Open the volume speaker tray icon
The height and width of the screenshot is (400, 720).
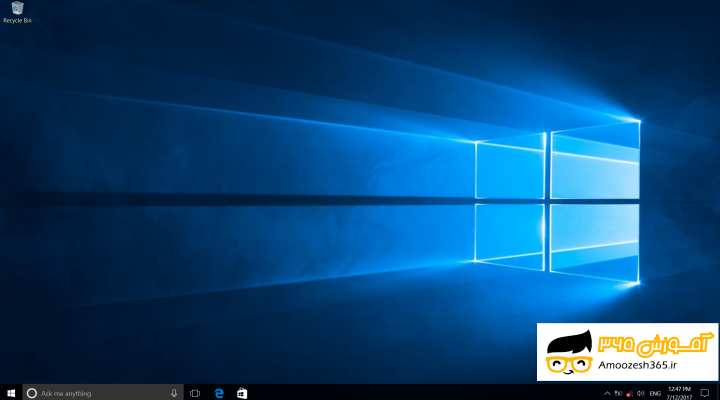click(x=641, y=393)
